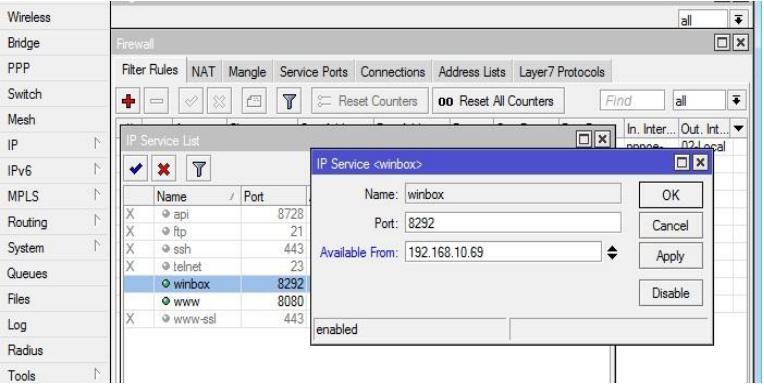Enable selected service with blue checkmark
The height and width of the screenshot is (385, 764).
click(x=135, y=169)
